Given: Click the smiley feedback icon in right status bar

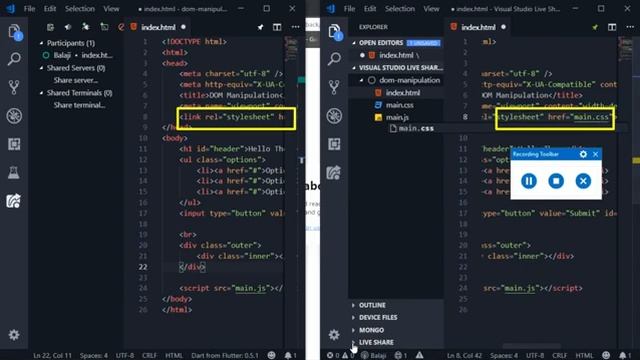Looking at the screenshot, I should click(607, 356).
